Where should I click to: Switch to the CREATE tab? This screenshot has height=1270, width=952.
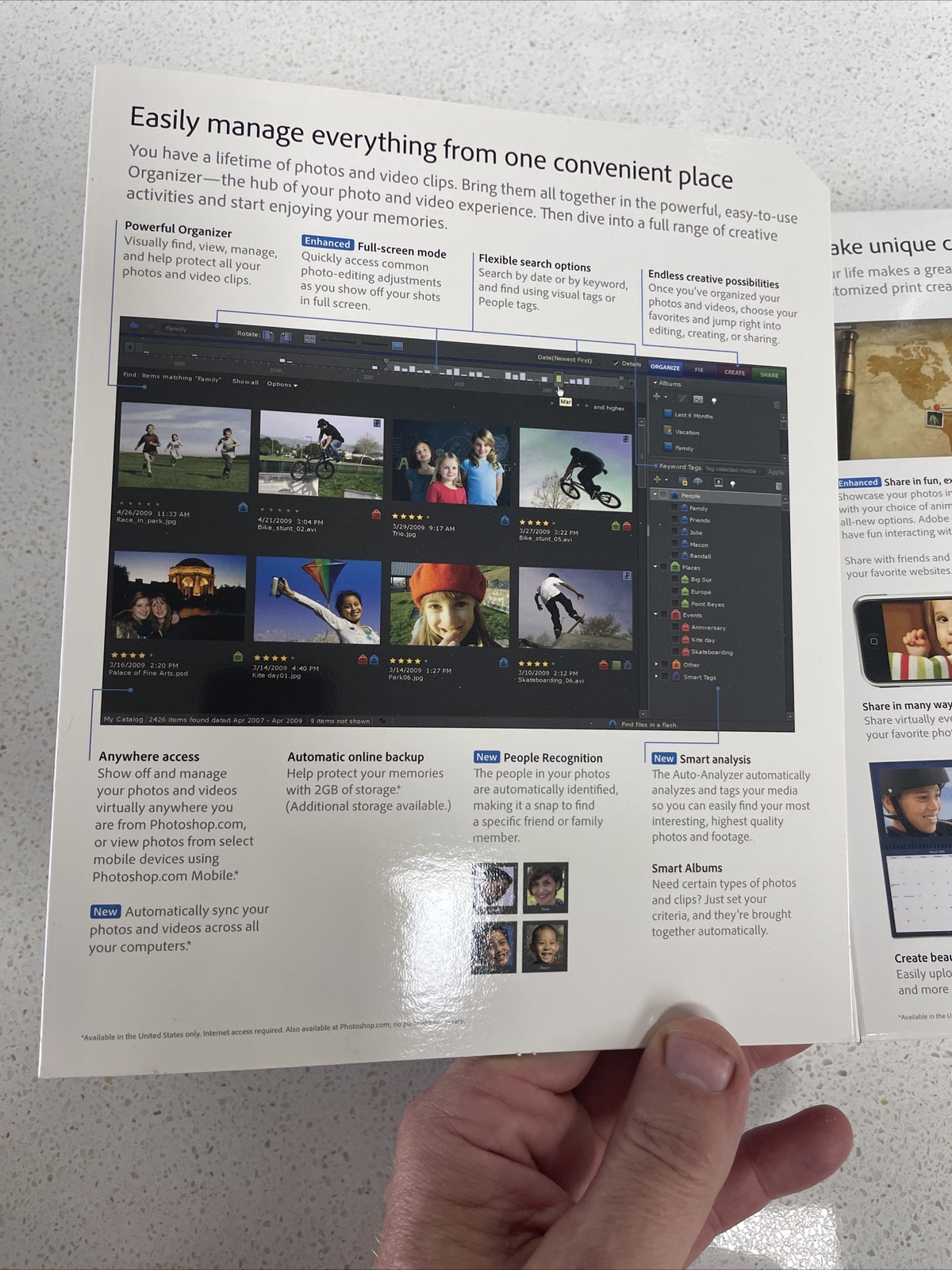point(735,372)
